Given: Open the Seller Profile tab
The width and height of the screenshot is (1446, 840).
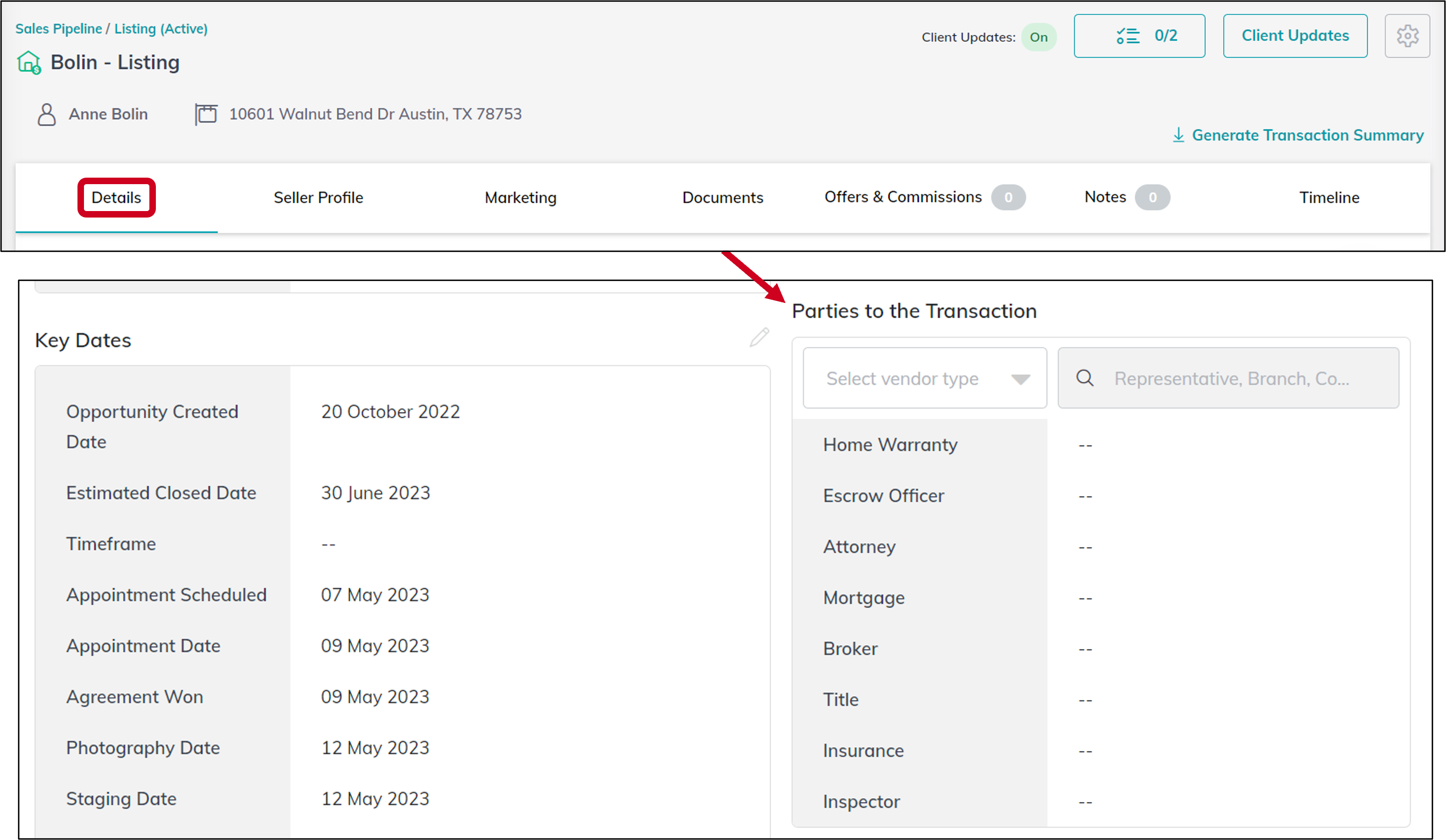Looking at the screenshot, I should click(x=318, y=198).
